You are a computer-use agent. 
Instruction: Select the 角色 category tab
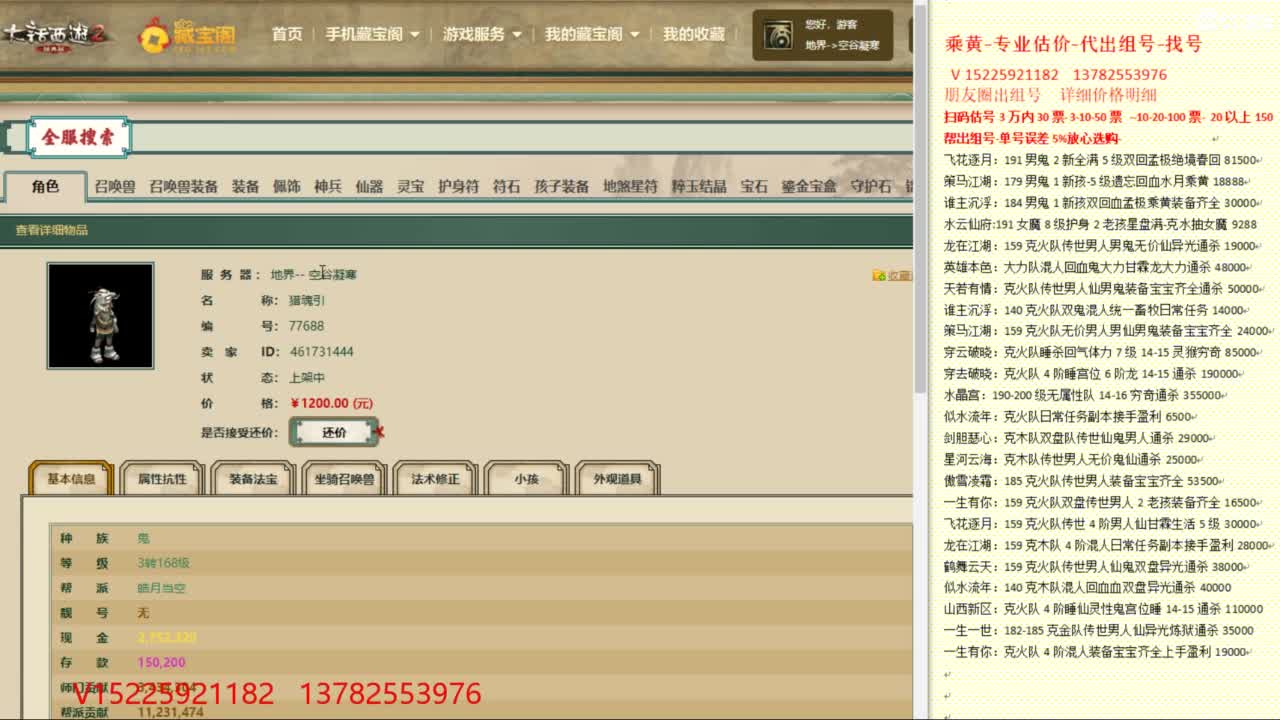click(x=45, y=186)
